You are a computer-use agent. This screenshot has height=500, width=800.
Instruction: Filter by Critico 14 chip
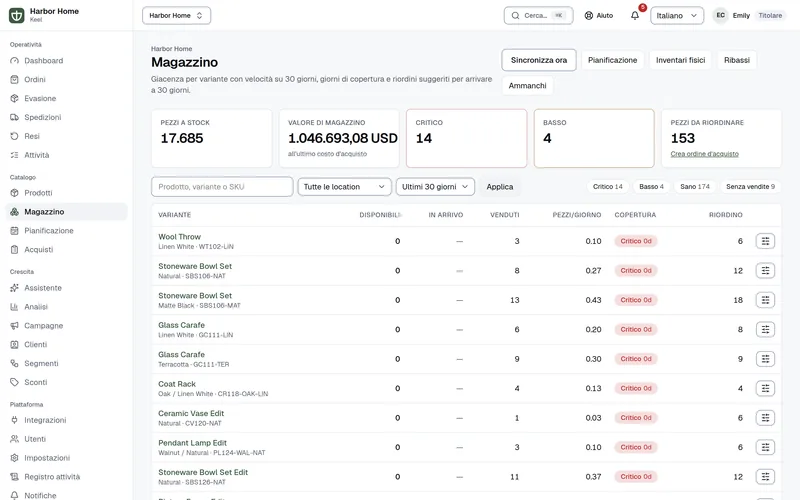point(608,187)
